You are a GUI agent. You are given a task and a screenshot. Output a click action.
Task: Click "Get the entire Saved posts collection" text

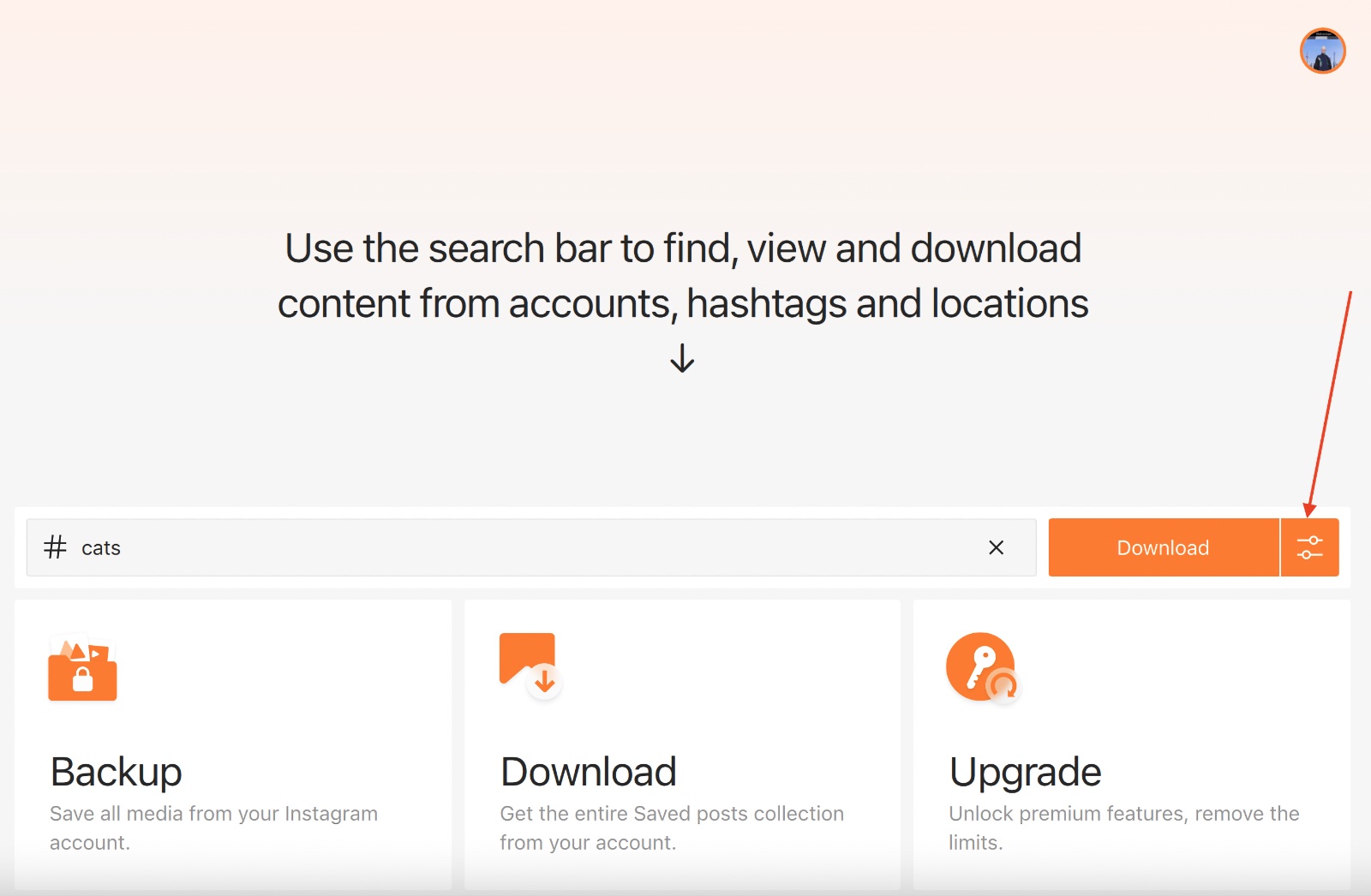pos(672,814)
